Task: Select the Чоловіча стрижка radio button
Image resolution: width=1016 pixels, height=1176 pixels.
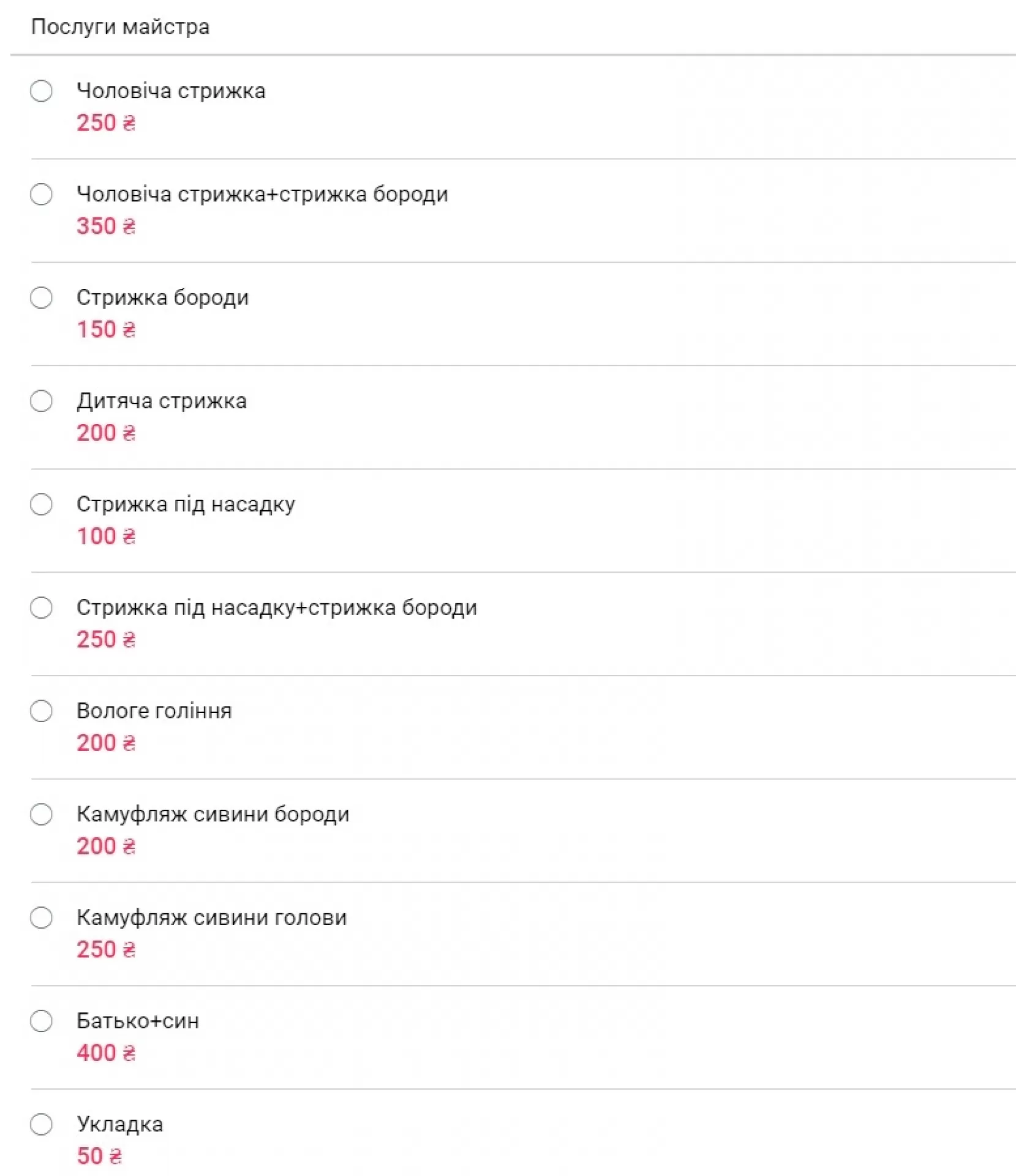Action: (x=41, y=91)
